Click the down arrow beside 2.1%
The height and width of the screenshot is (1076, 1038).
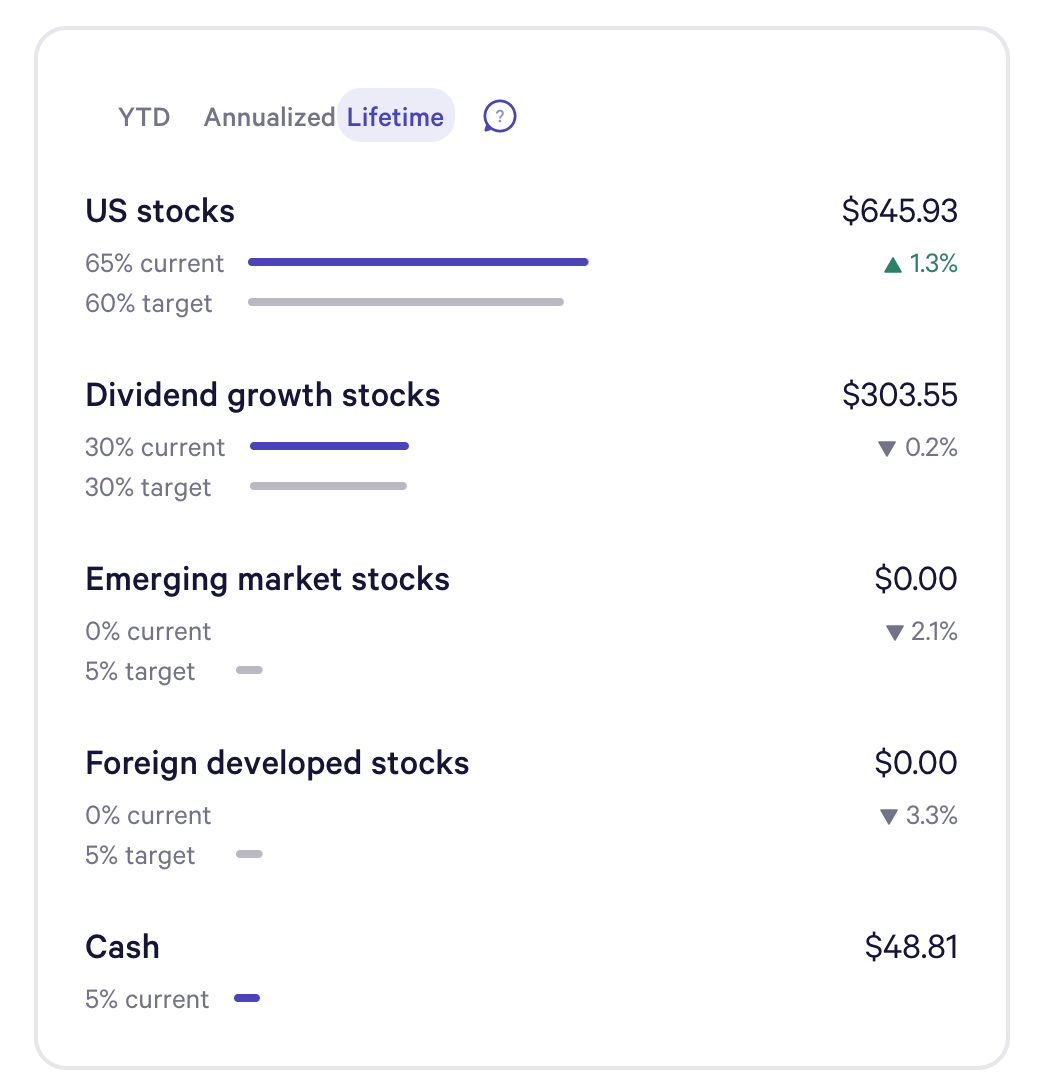tap(894, 633)
